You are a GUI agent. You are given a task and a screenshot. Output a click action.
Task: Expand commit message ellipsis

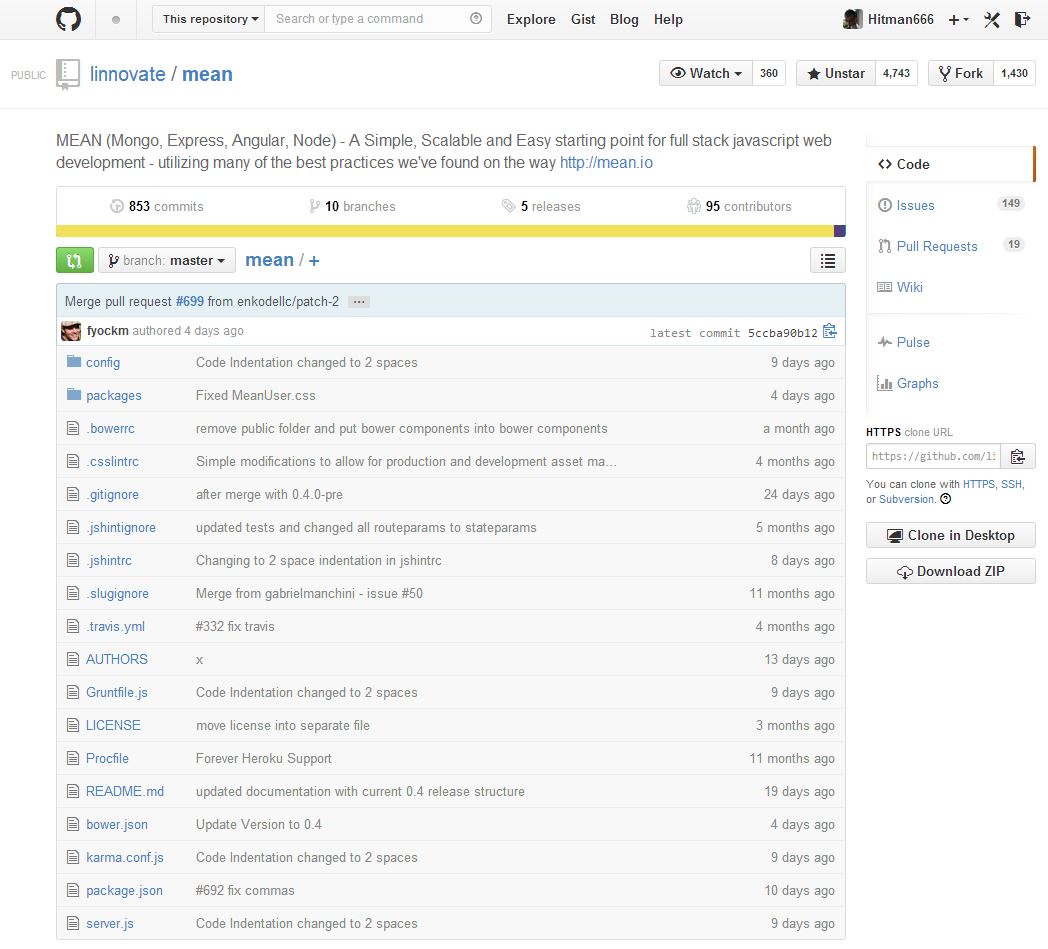point(359,301)
